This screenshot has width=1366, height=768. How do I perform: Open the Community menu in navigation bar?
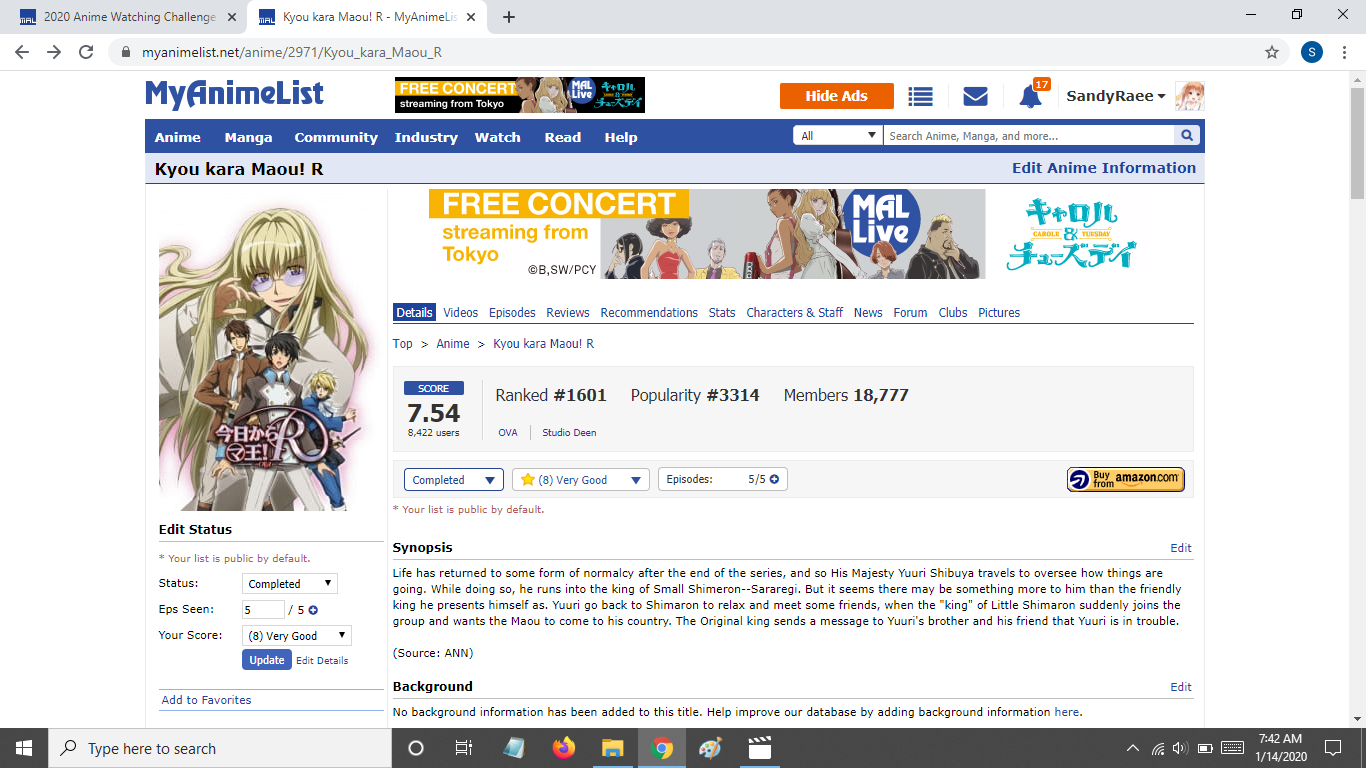pos(335,137)
